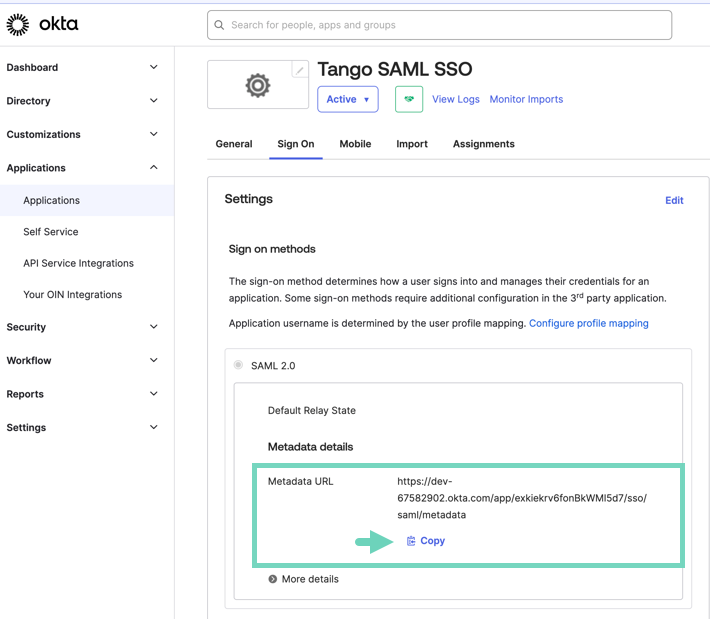Click the search magnifier icon
The height and width of the screenshot is (619, 710).
pos(220,25)
